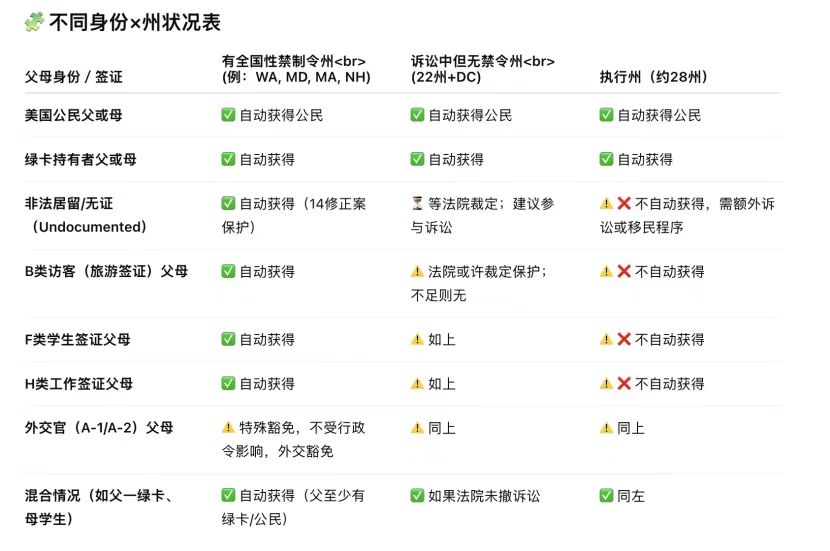Click the green check before 同左
Image resolution: width=830 pixels, height=551 pixels.
[x=606, y=496]
